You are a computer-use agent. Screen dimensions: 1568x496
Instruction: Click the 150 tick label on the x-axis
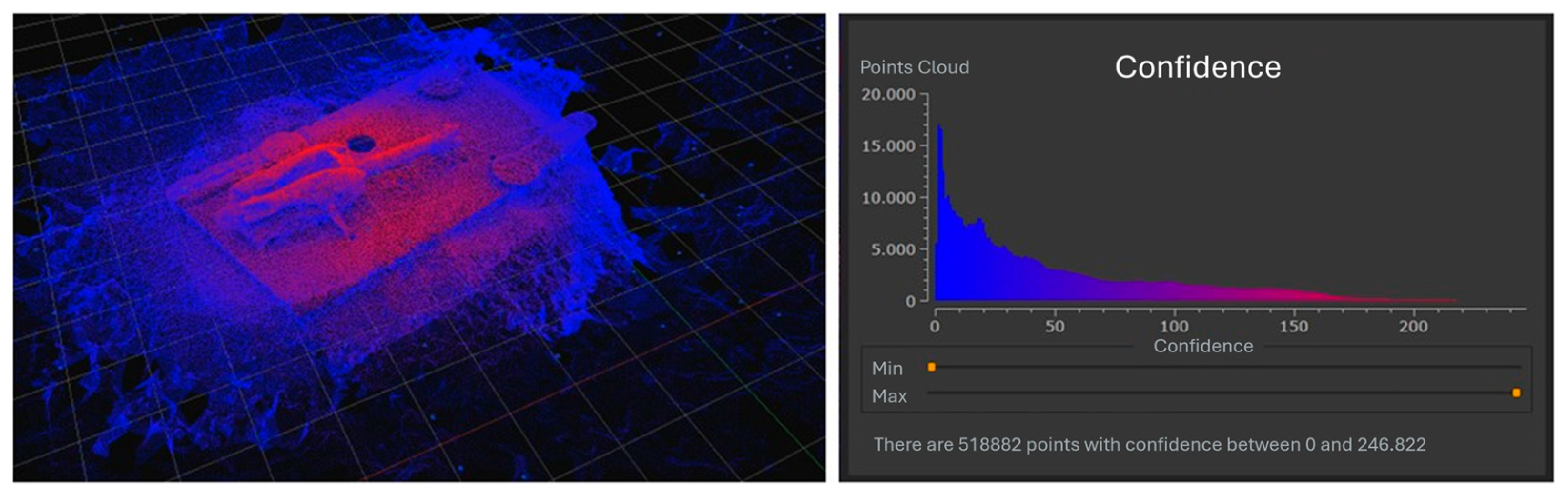coord(1293,327)
